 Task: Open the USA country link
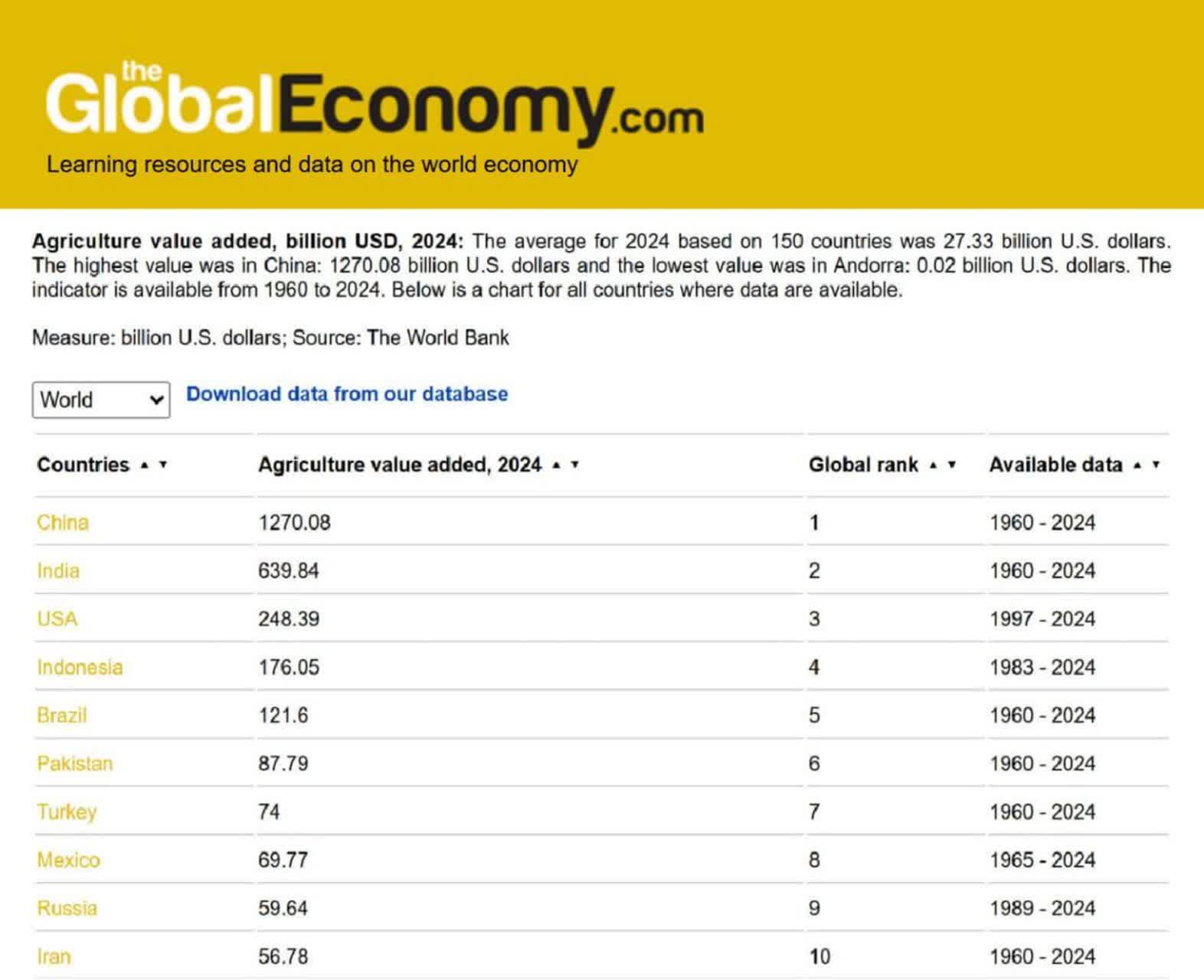[57, 619]
